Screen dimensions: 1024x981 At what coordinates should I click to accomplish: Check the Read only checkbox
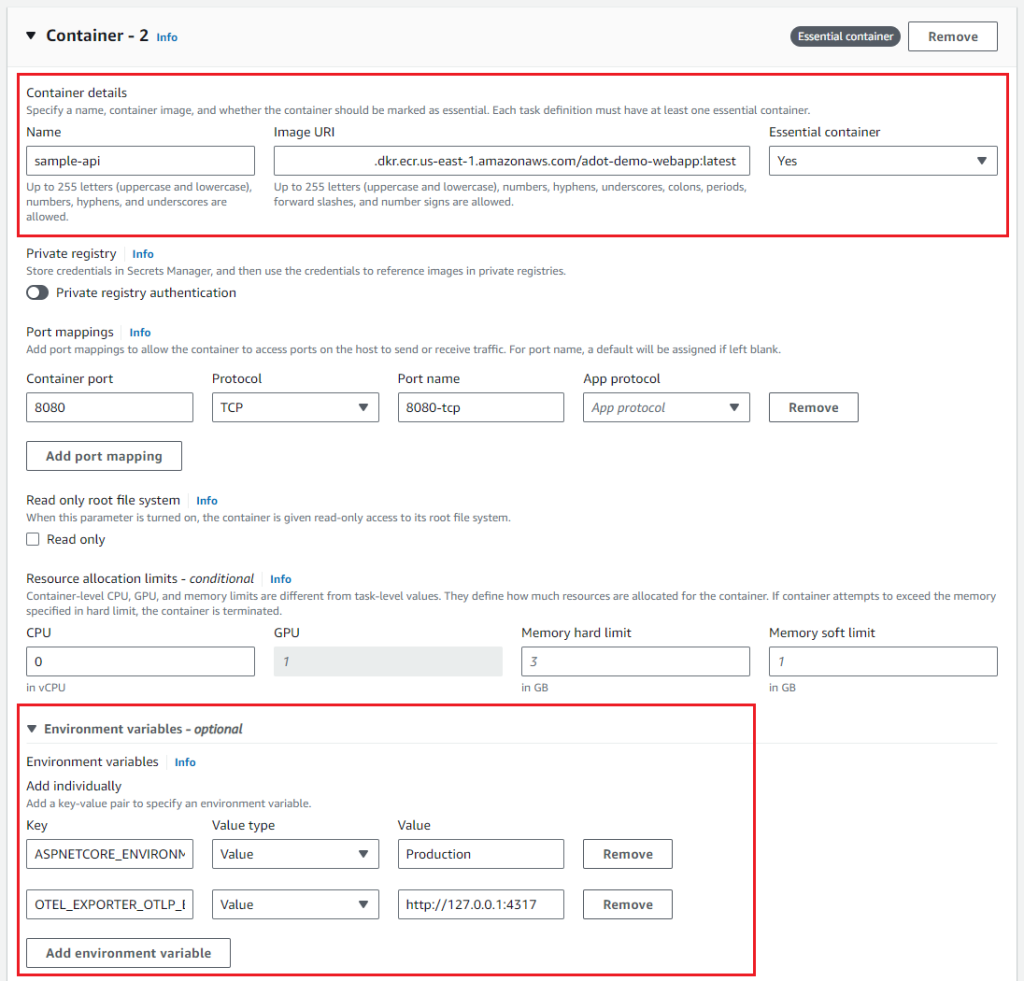[x=34, y=539]
